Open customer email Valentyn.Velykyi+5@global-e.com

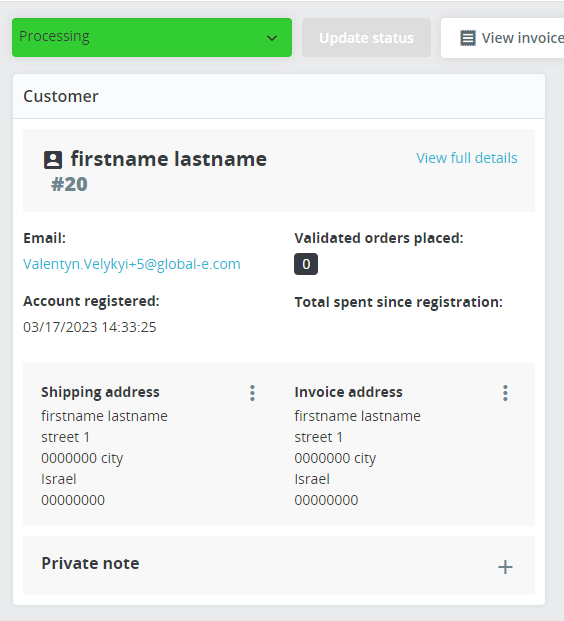tap(132, 264)
